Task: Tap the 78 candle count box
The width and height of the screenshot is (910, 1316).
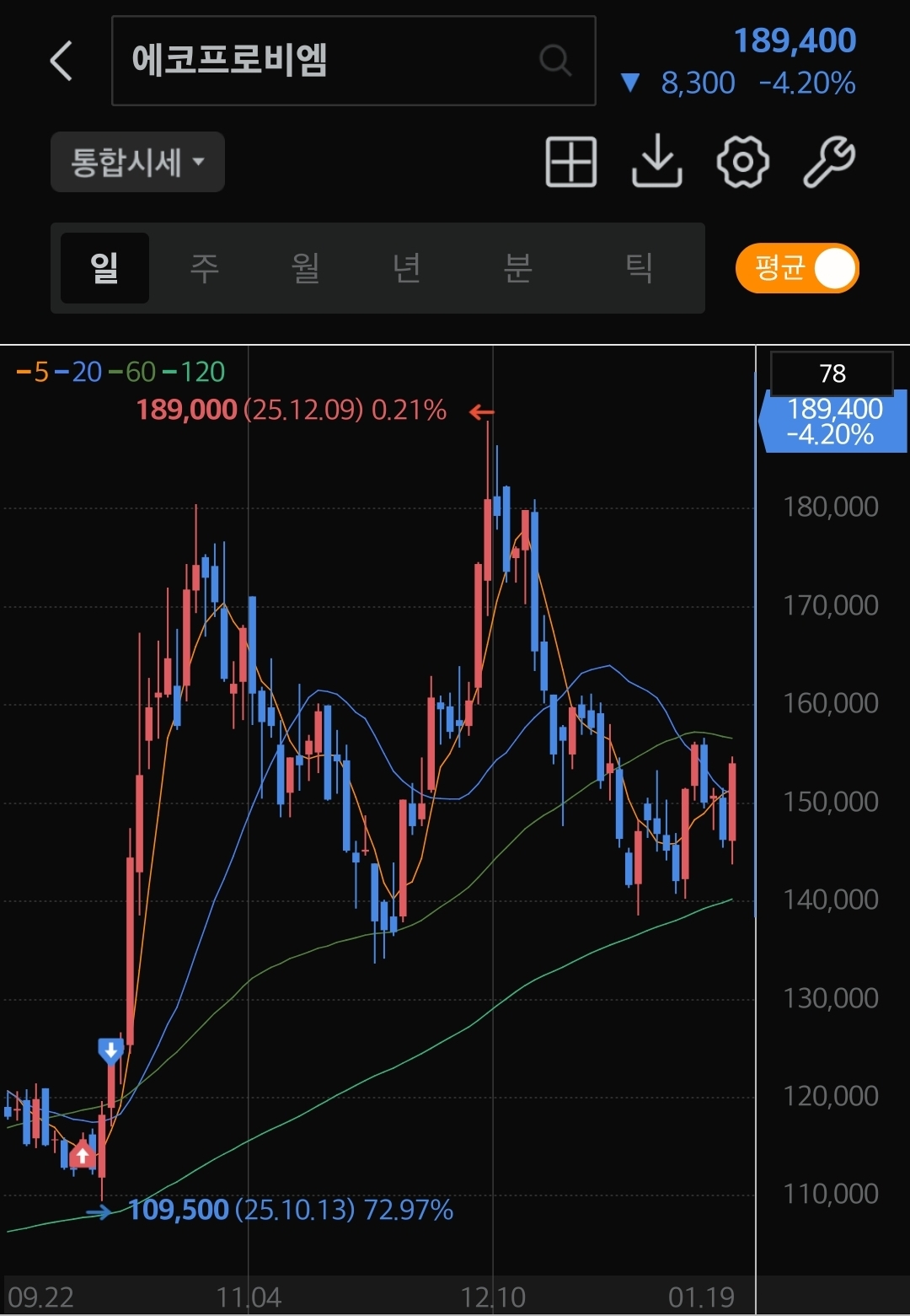Action: 832,373
